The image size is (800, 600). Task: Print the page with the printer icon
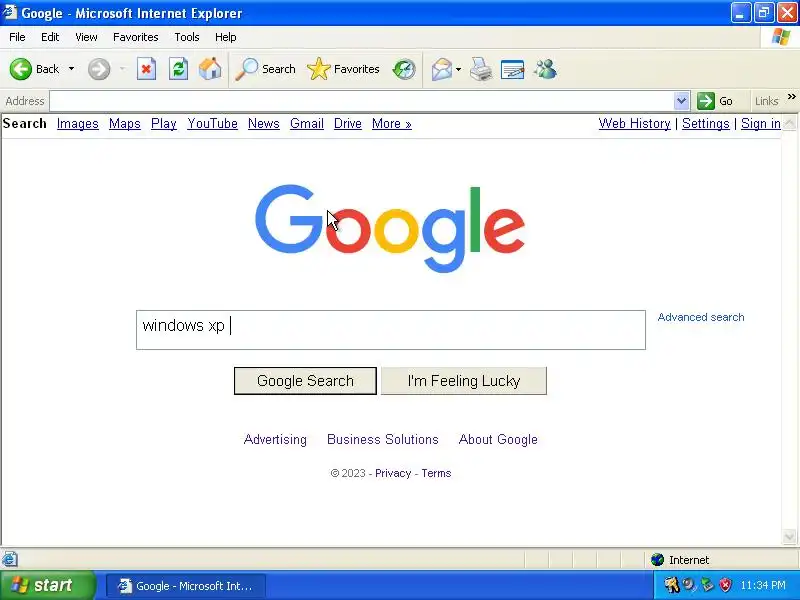[x=481, y=69]
